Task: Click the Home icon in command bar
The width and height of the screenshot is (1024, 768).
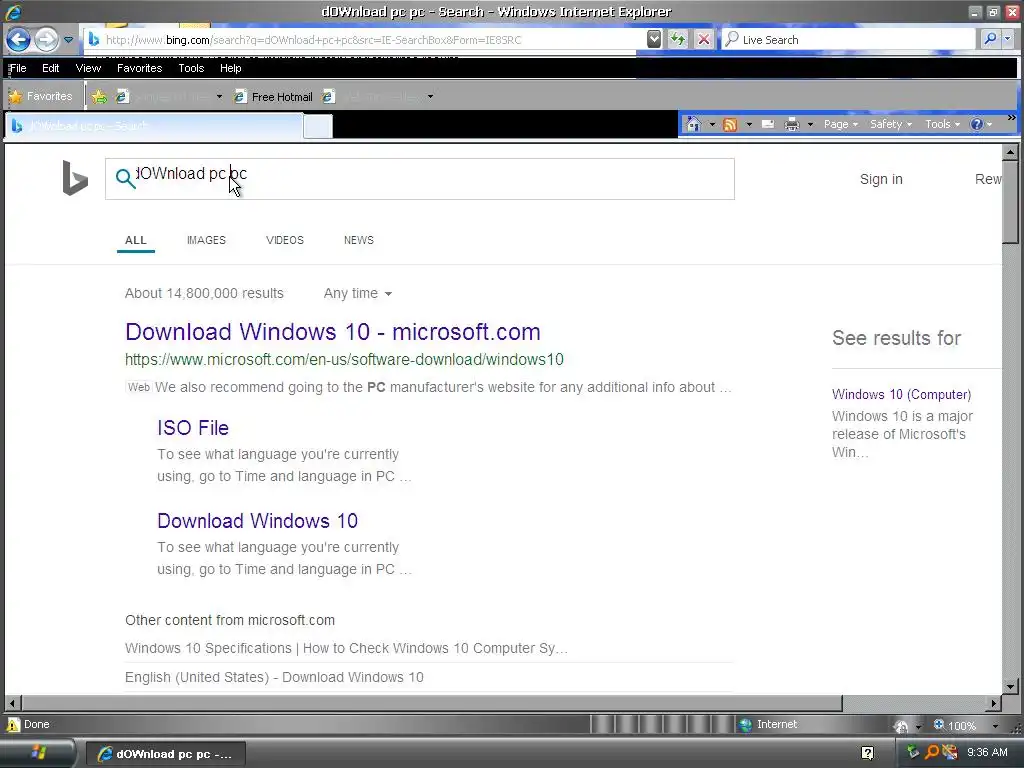Action: click(x=694, y=124)
